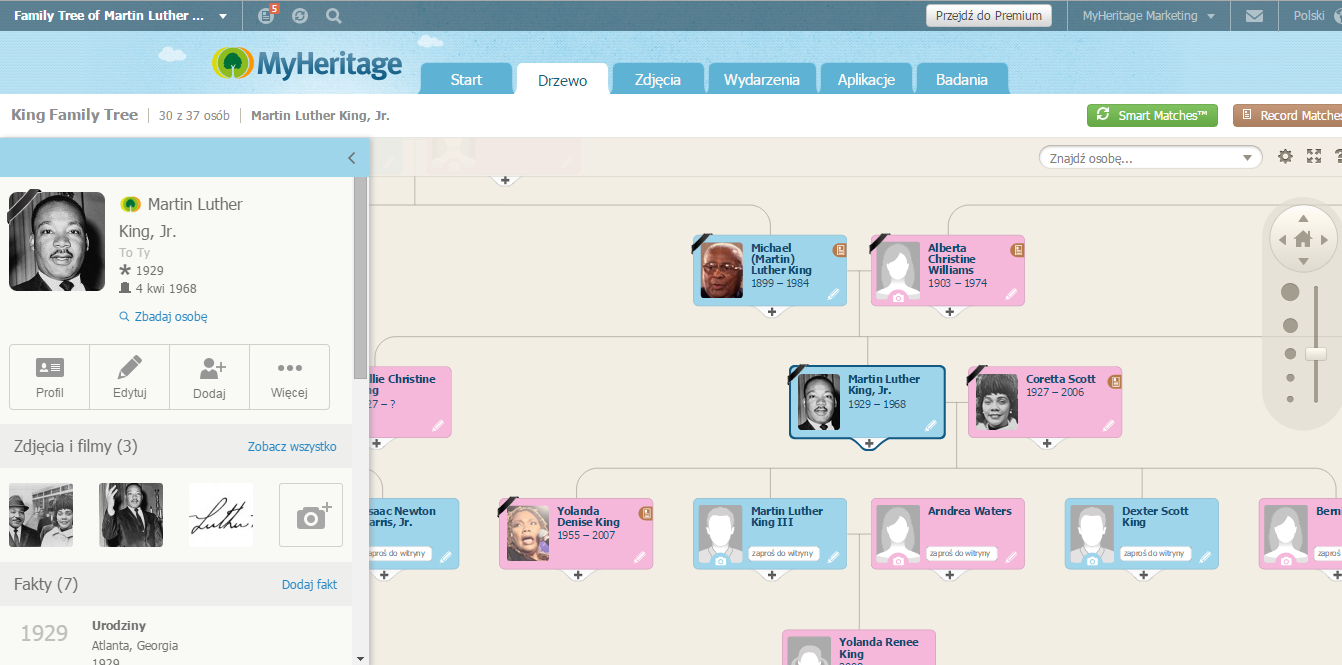Click the pencil icon on Michael Luther King card
The height and width of the screenshot is (665, 1342).
833,294
